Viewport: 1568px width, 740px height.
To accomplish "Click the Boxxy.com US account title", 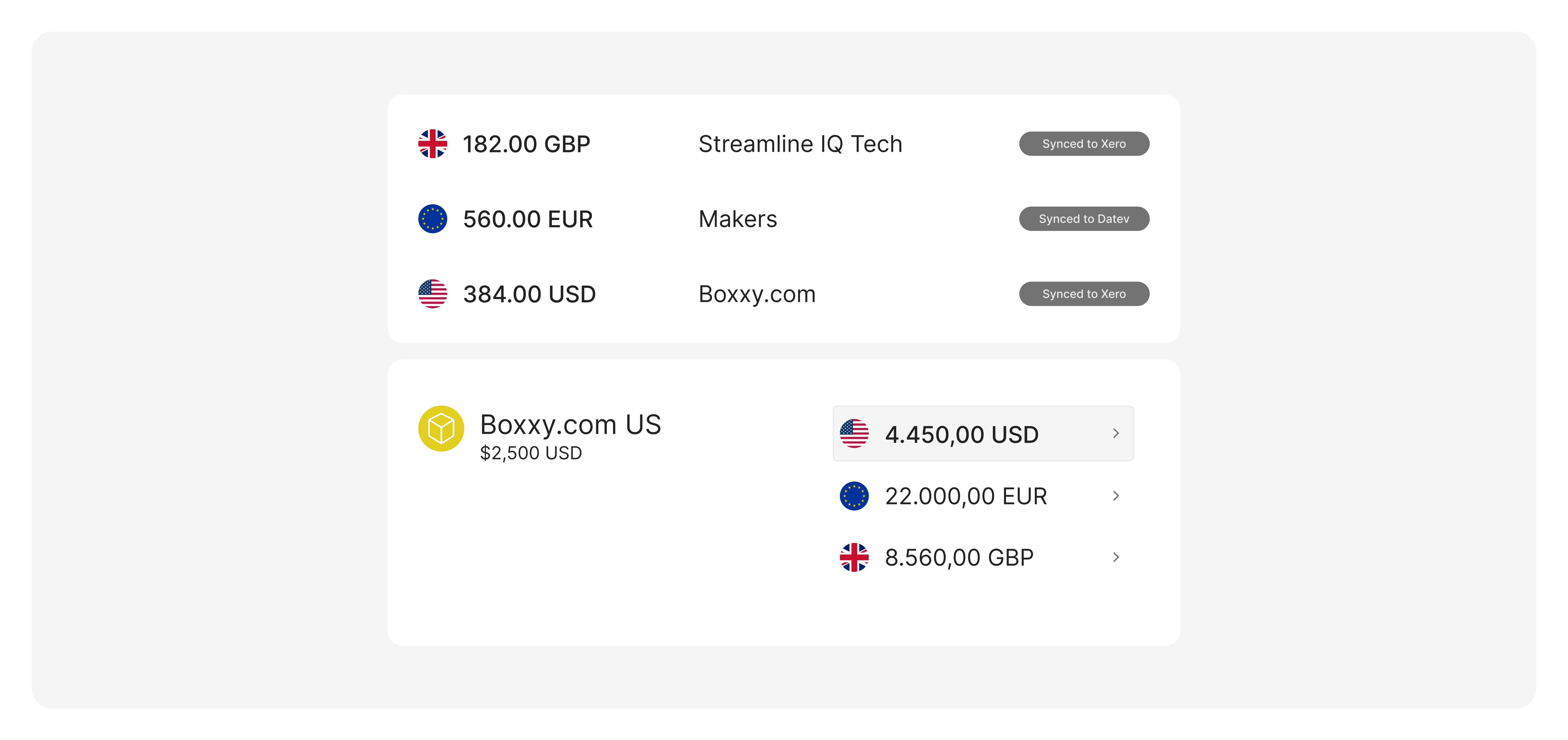I will [x=570, y=424].
